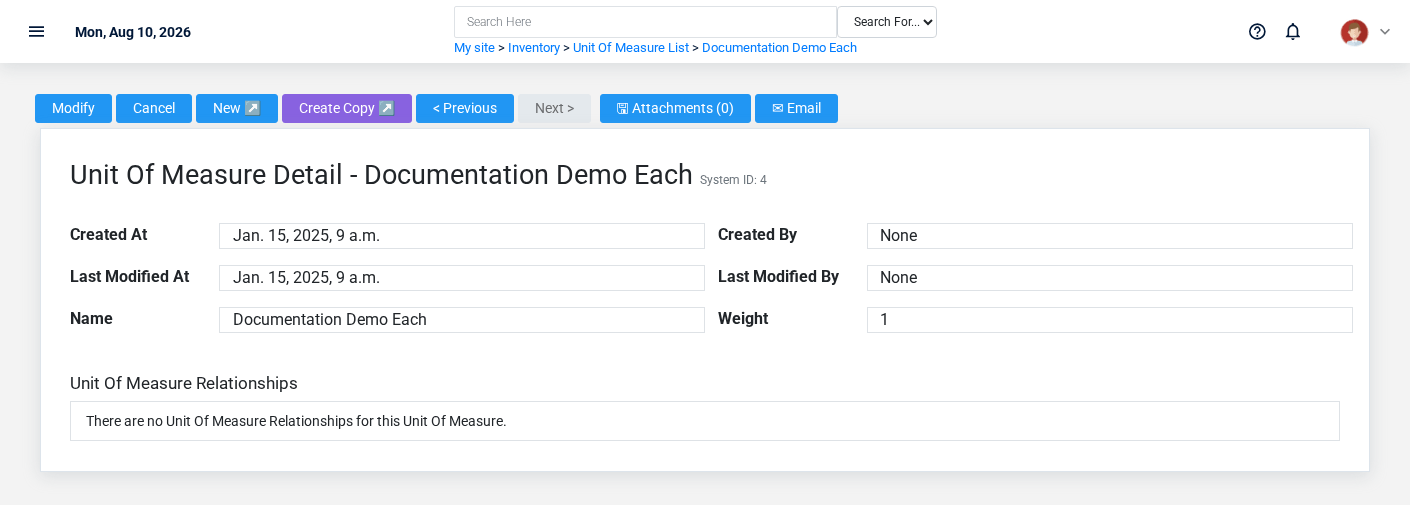Go to My site breadcrumb

(x=474, y=48)
